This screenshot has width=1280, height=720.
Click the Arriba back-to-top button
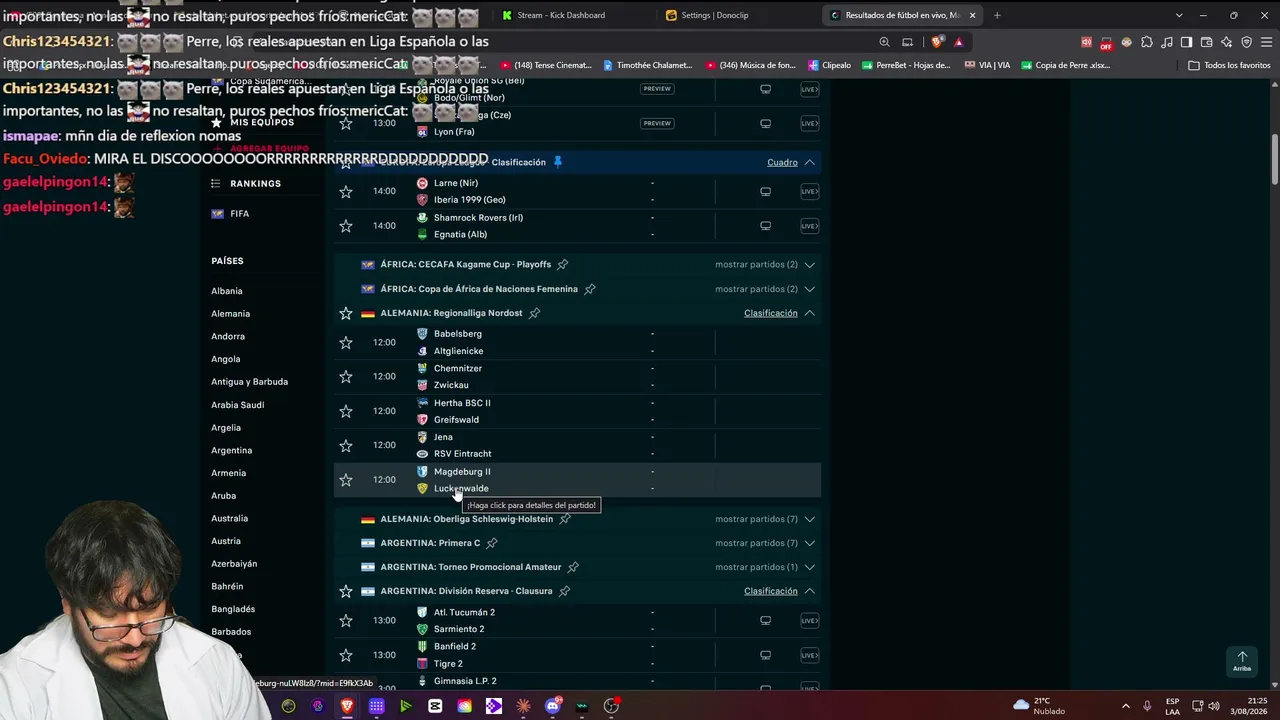pyautogui.click(x=1242, y=661)
